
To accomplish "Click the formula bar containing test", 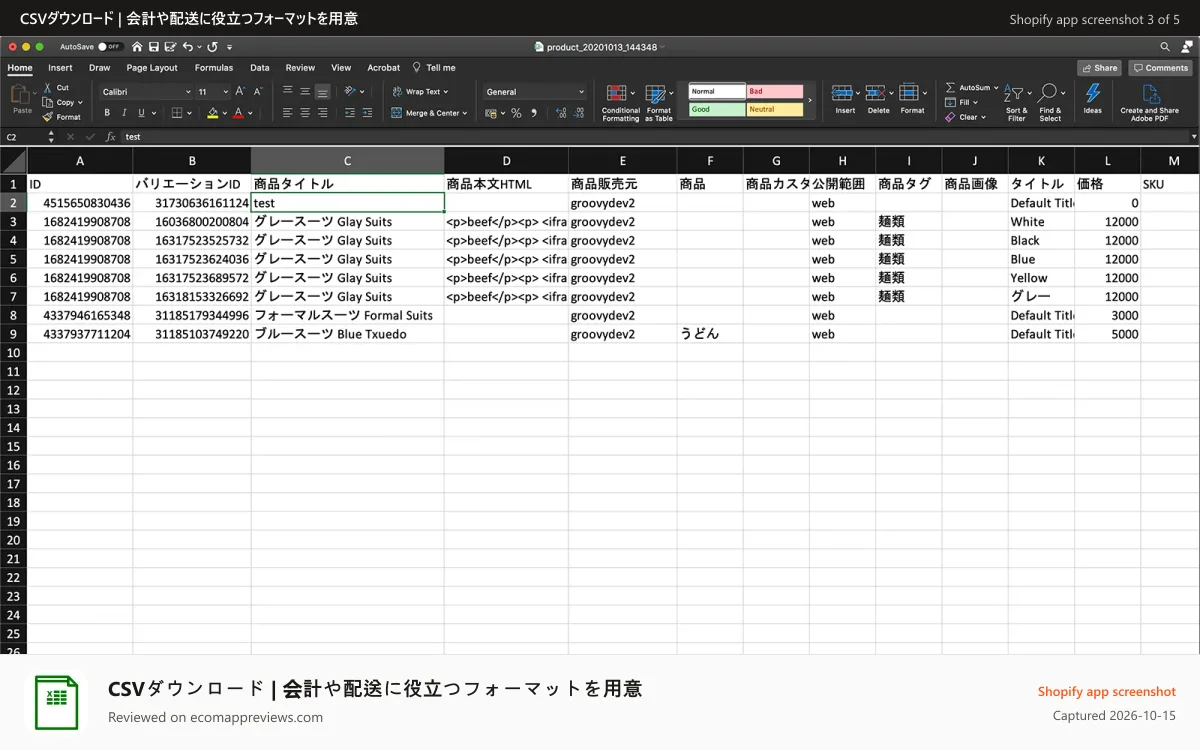I will [x=655, y=136].
